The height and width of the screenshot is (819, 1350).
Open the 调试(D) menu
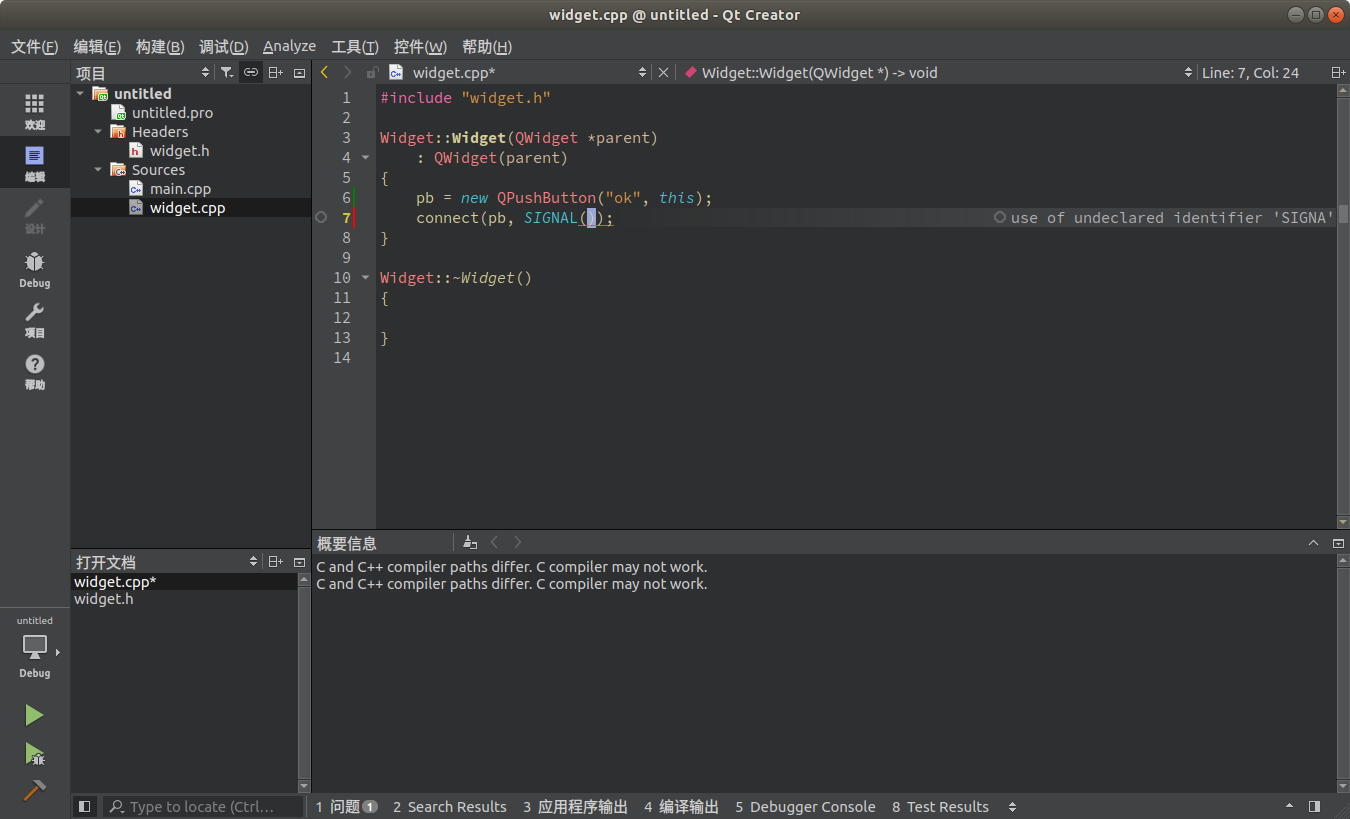[x=224, y=46]
